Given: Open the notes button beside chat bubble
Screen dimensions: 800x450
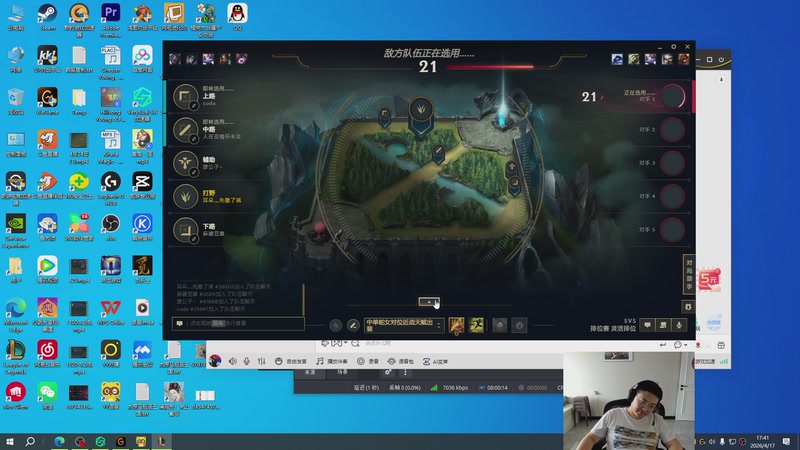Looking at the screenshot, I should point(663,325).
